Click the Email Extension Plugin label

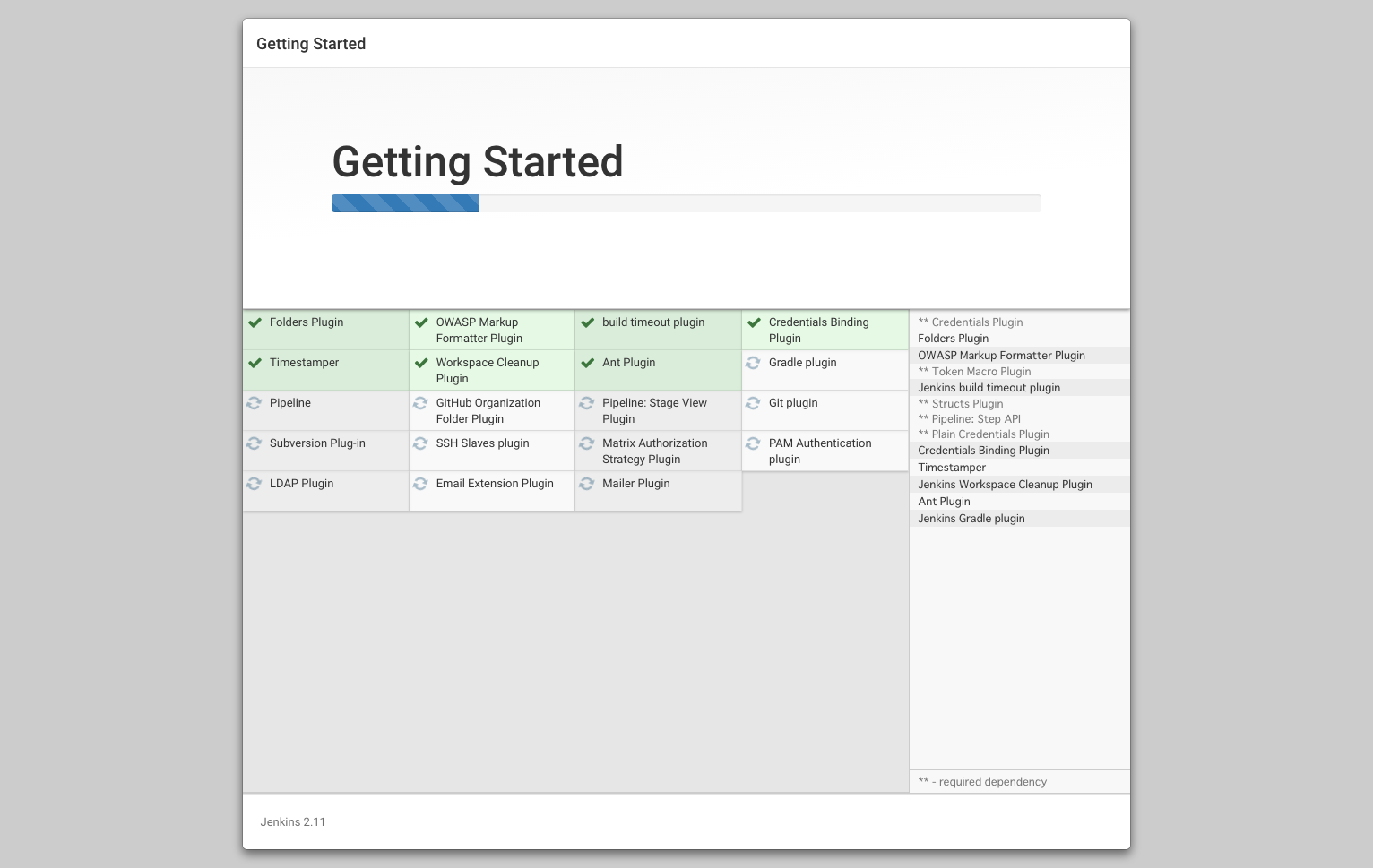pyautogui.click(x=495, y=484)
